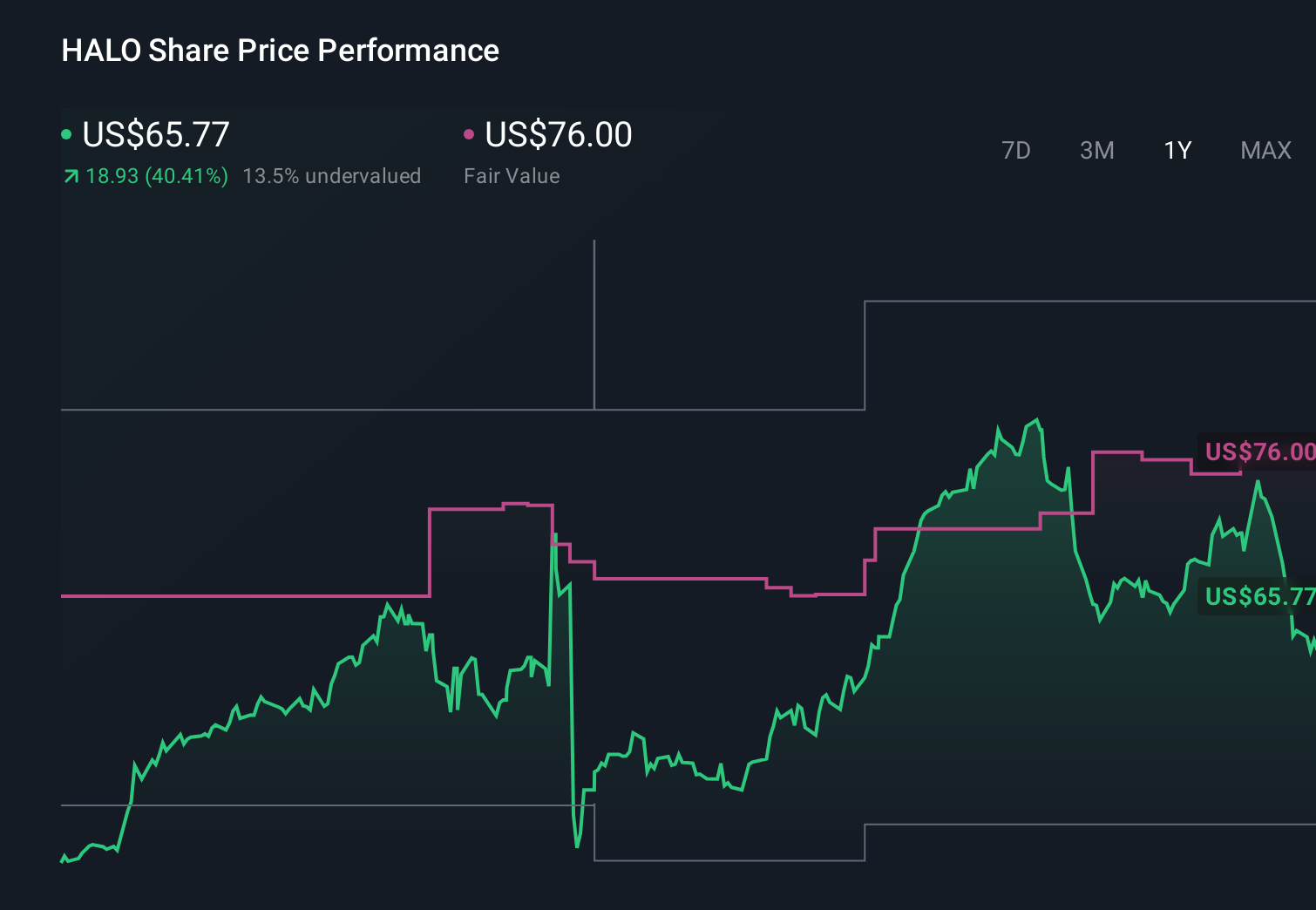Viewport: 1316px width, 910px height.
Task: Select the 1Y time range
Action: (x=1177, y=150)
